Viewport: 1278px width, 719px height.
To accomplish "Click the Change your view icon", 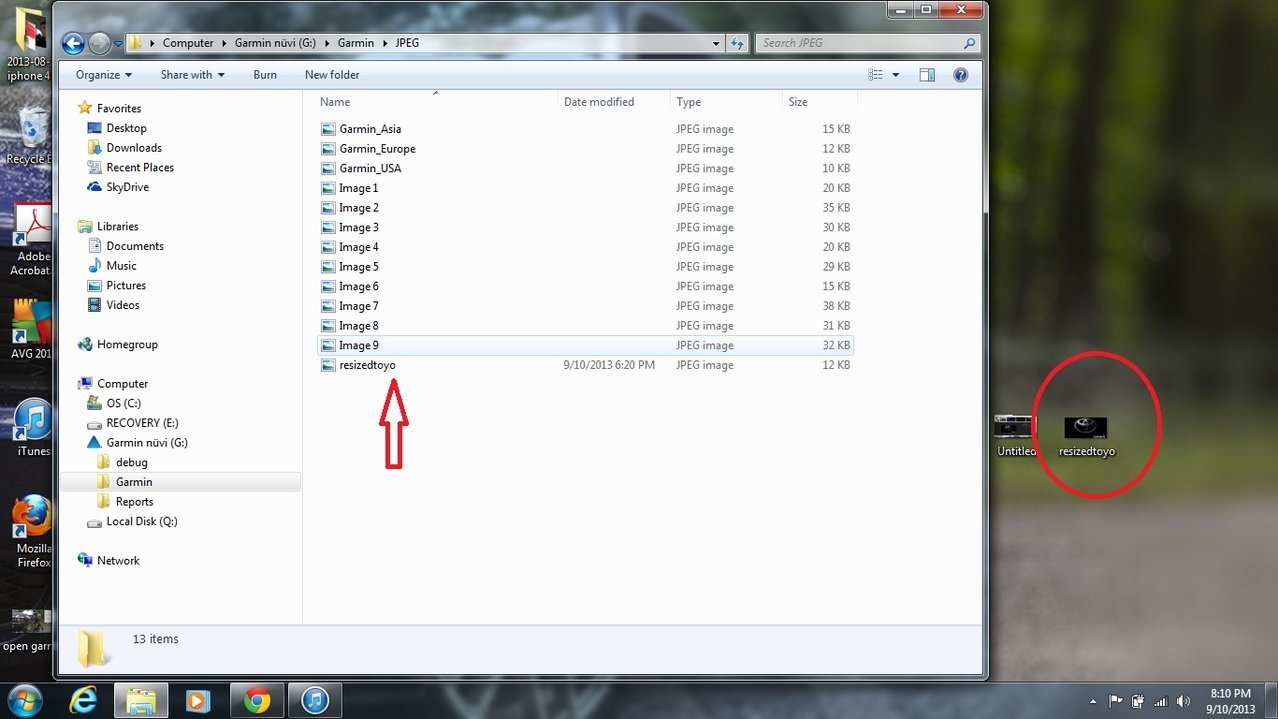I will (876, 75).
